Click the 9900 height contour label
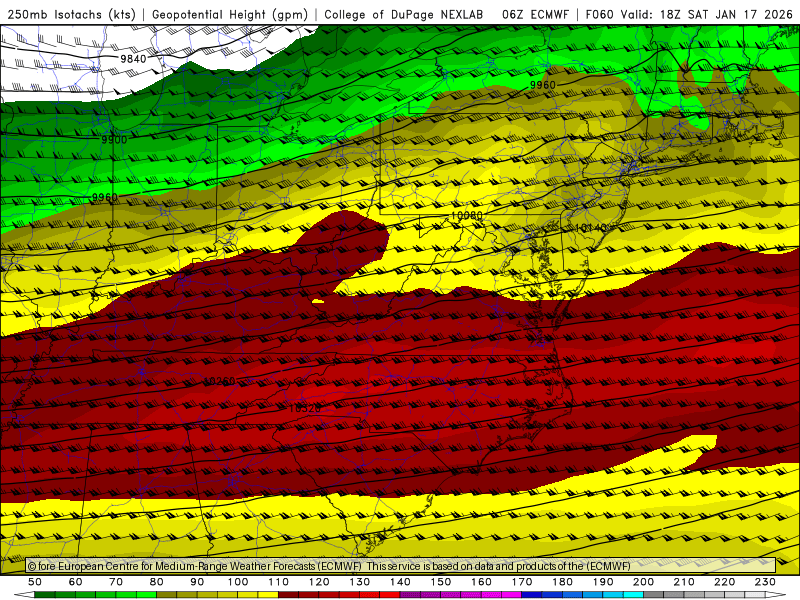Screen dimensions: 800x600 pyautogui.click(x=114, y=140)
